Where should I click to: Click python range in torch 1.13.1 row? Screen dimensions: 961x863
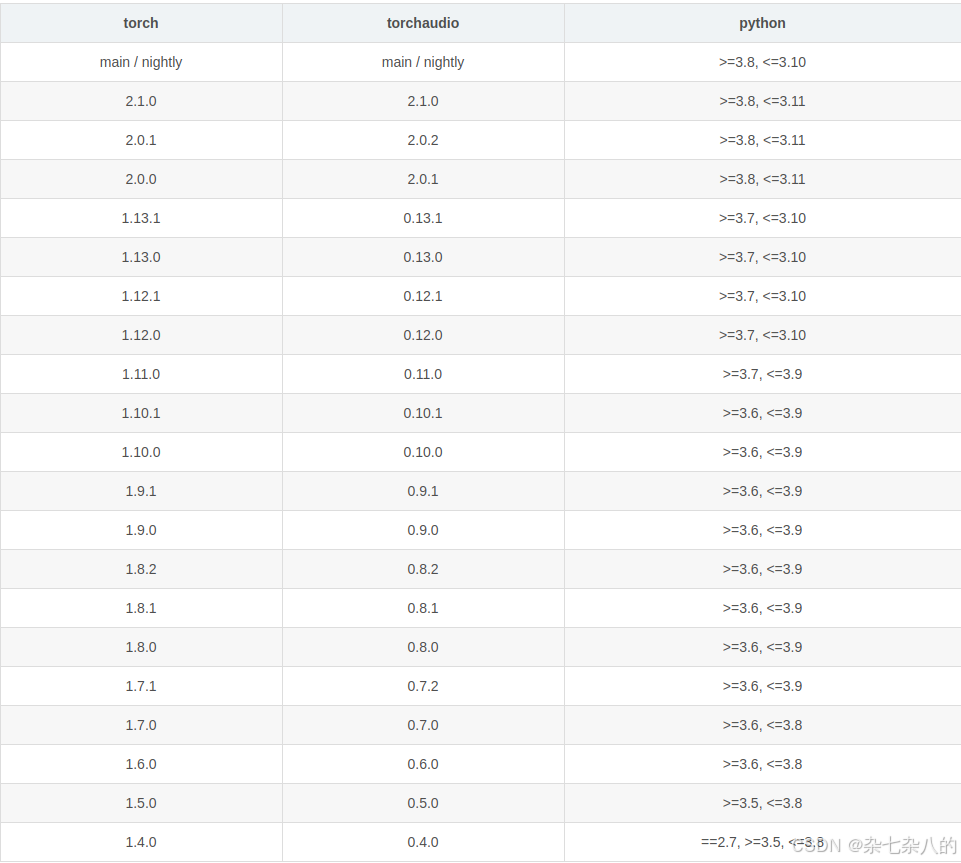click(762, 218)
